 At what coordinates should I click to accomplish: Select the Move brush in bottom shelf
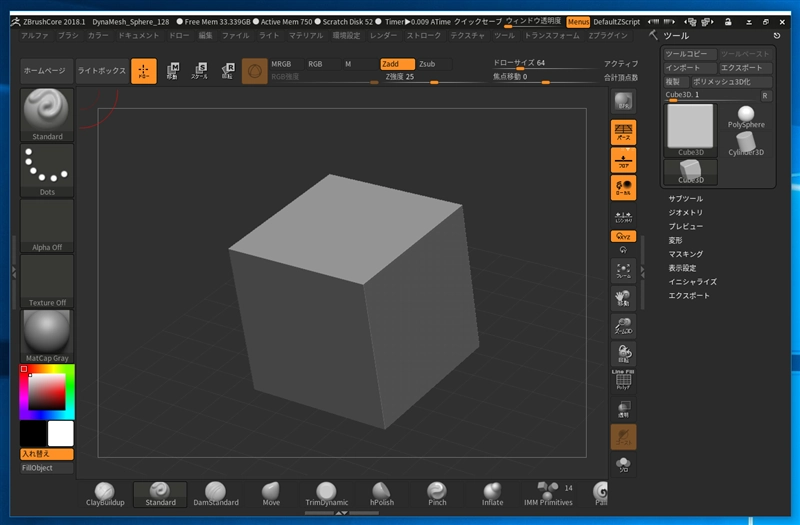point(271,494)
